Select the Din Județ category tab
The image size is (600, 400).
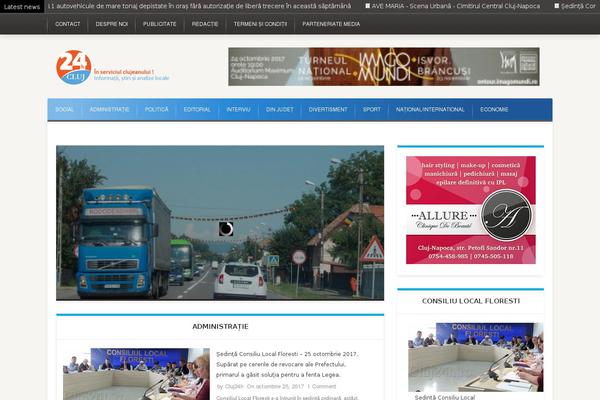click(280, 109)
